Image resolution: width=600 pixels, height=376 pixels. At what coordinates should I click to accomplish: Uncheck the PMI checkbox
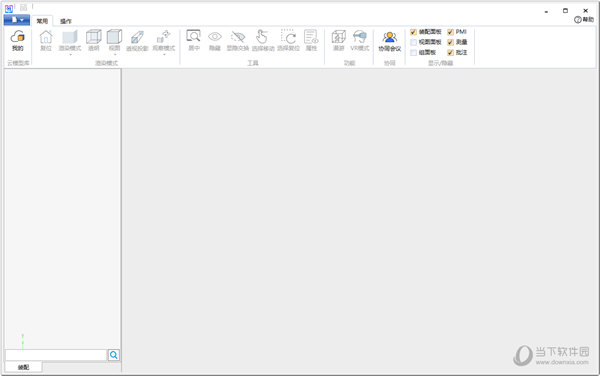click(x=450, y=32)
